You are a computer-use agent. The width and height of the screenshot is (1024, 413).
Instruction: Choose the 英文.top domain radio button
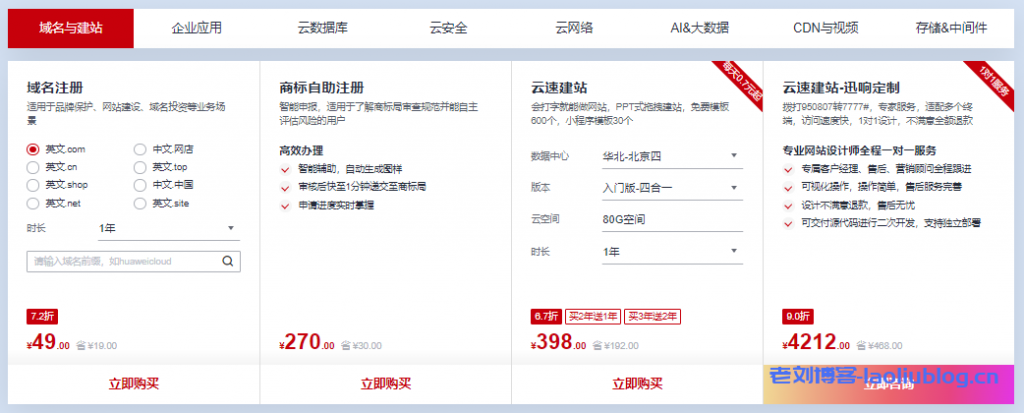point(140,167)
